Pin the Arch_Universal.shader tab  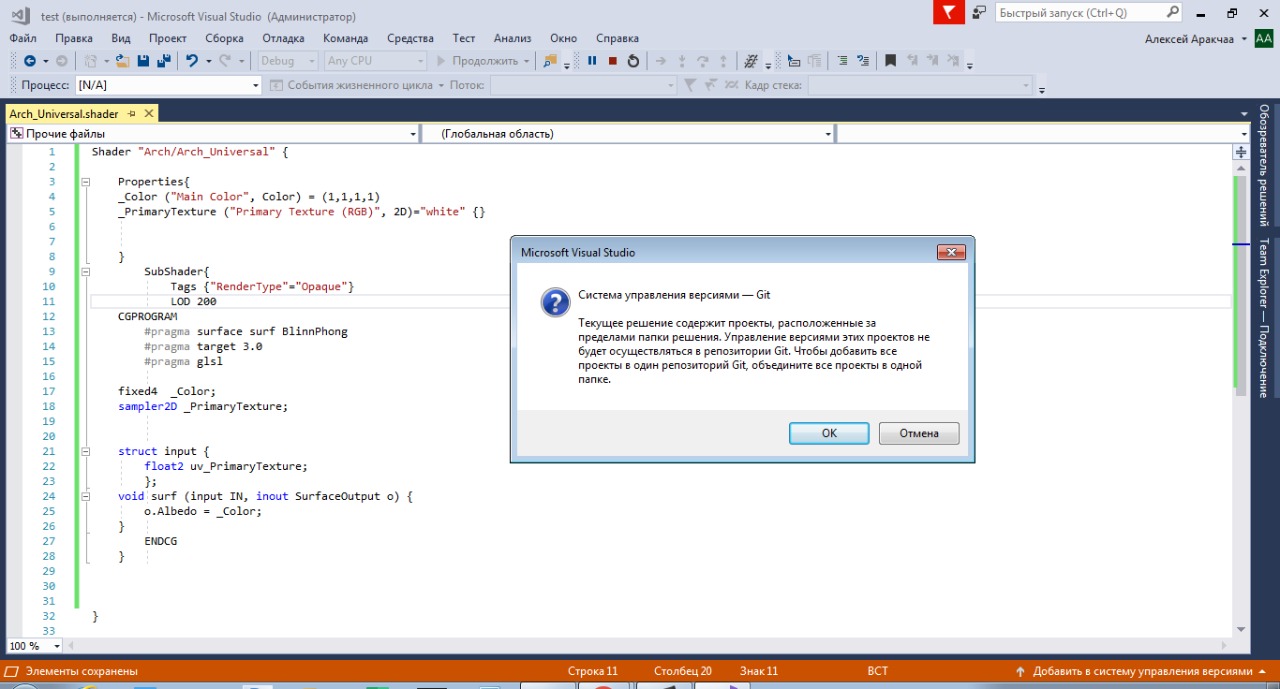point(131,114)
